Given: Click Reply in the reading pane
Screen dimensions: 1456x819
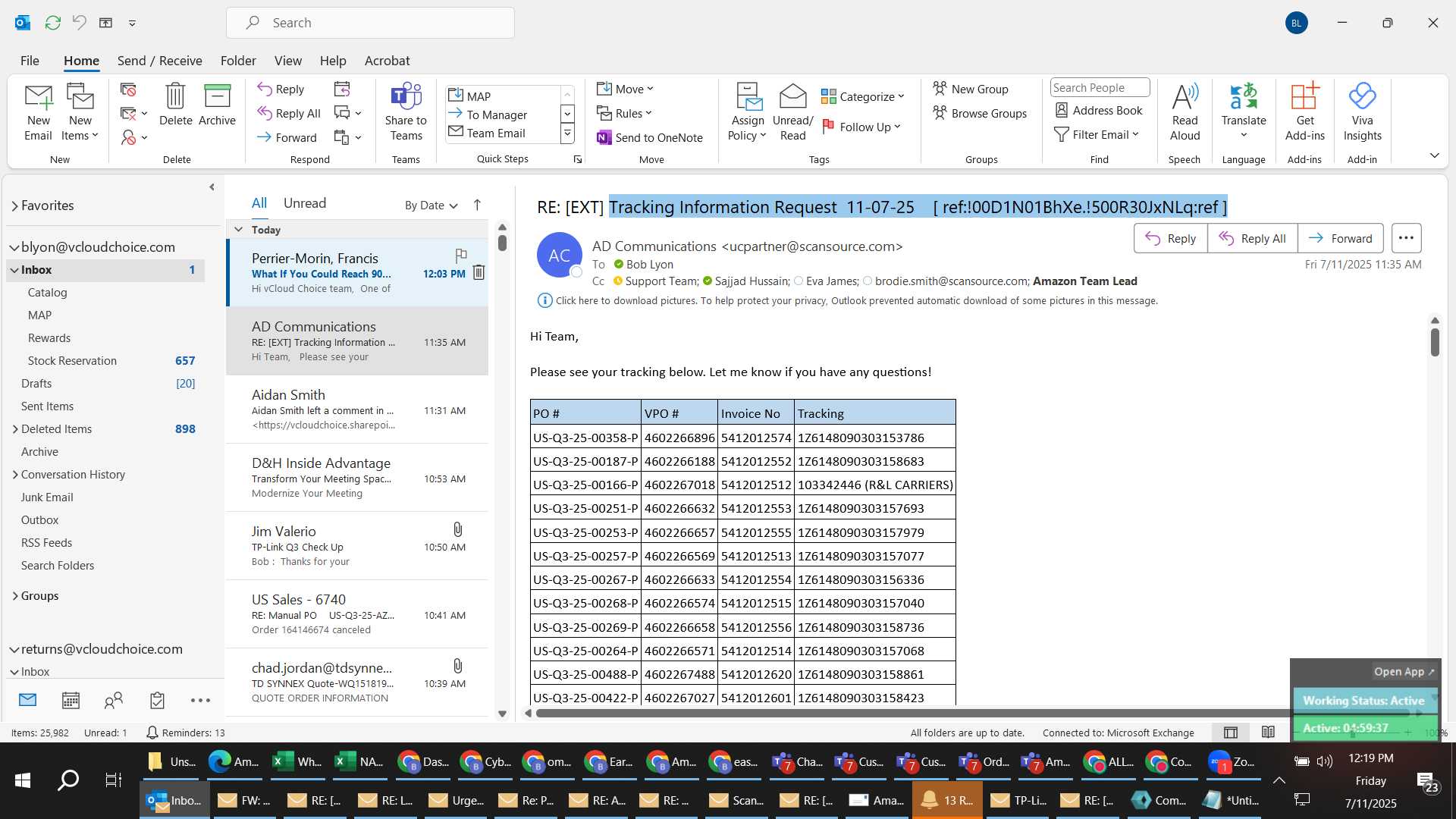Looking at the screenshot, I should click(x=1170, y=238).
